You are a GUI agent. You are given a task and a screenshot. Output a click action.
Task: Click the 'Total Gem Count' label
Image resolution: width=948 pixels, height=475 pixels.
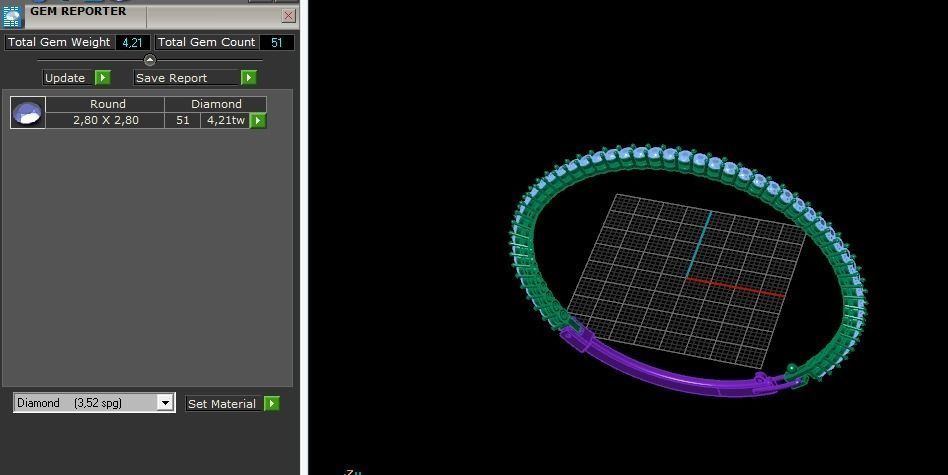(207, 42)
